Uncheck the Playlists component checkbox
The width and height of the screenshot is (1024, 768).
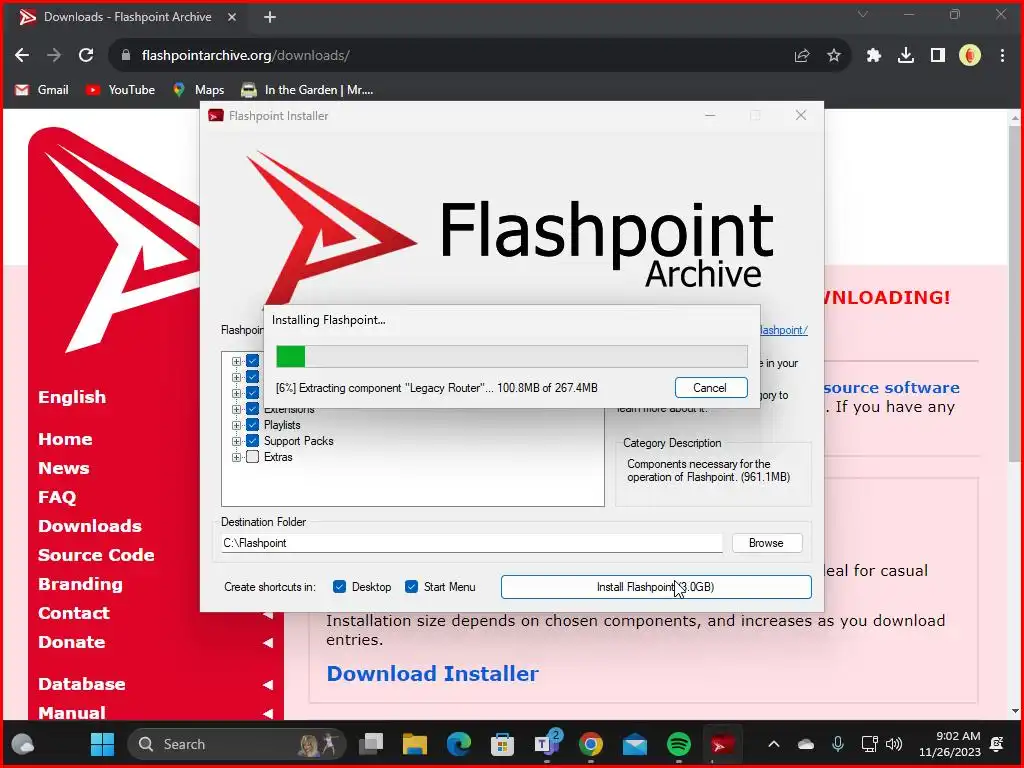pyautogui.click(x=253, y=425)
